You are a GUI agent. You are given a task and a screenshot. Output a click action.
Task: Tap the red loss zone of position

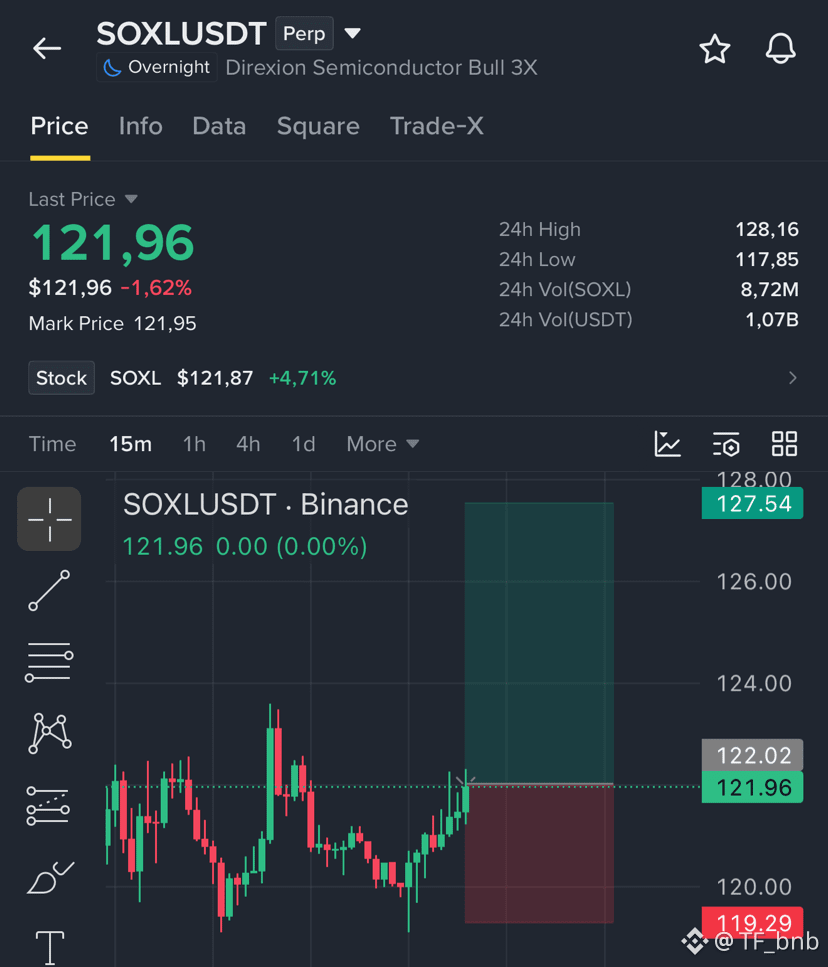(x=539, y=854)
